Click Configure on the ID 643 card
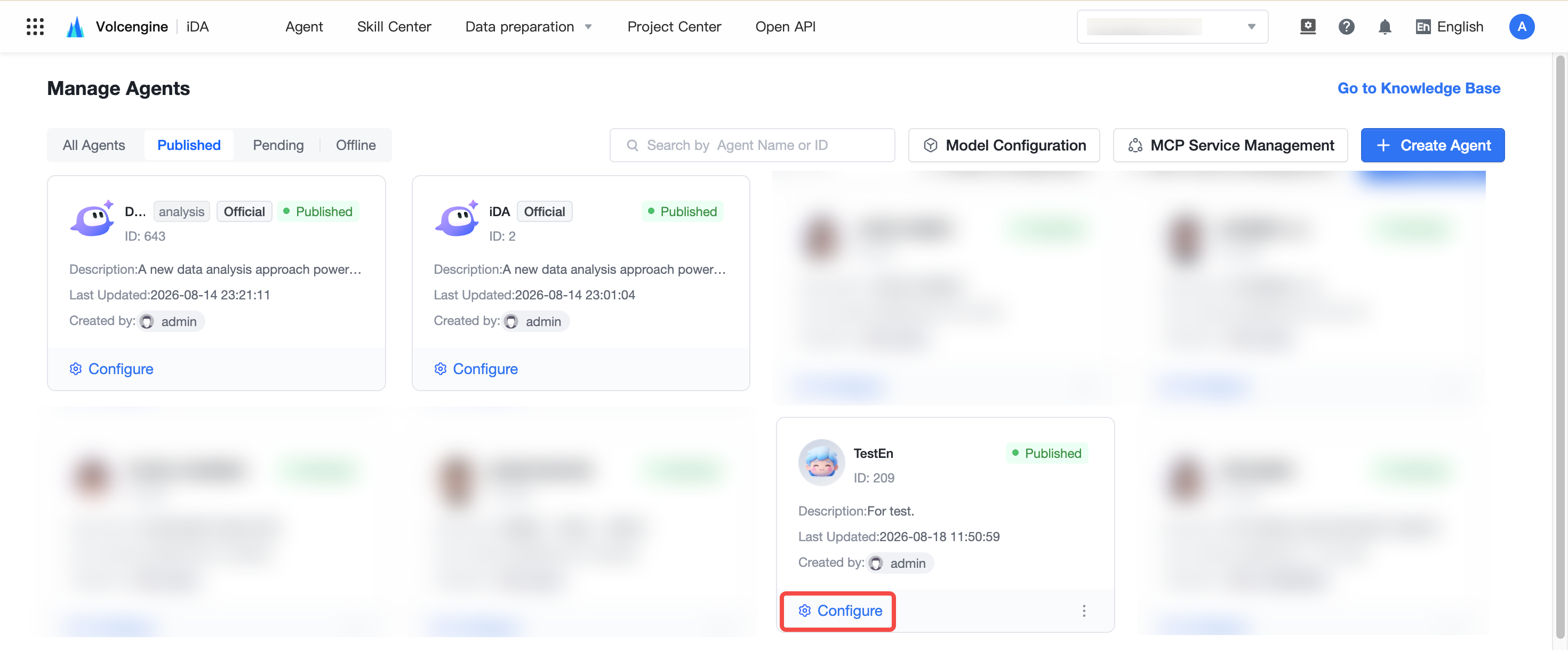The width and height of the screenshot is (1568, 650). click(111, 369)
